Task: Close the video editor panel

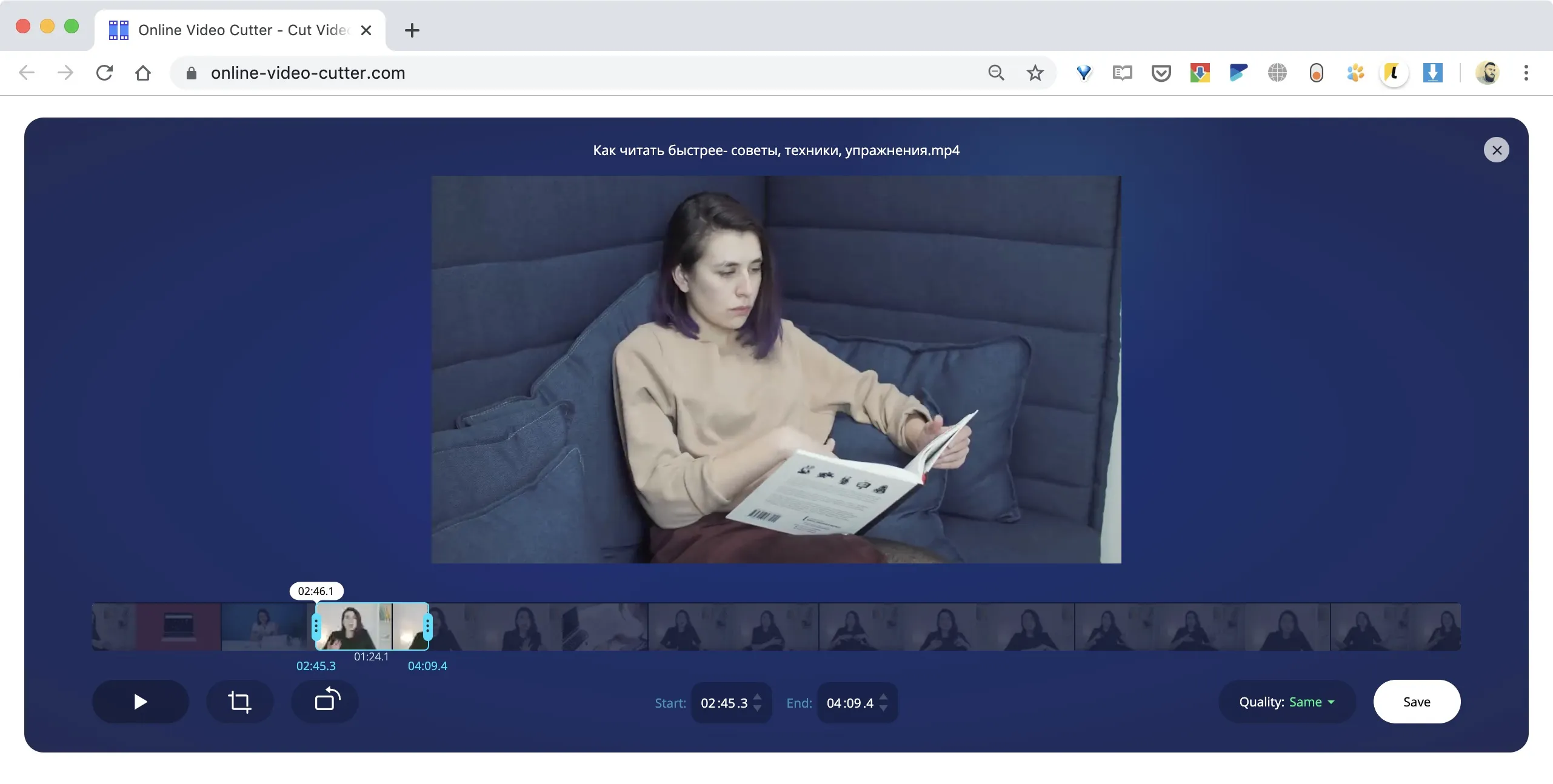Action: click(1497, 150)
